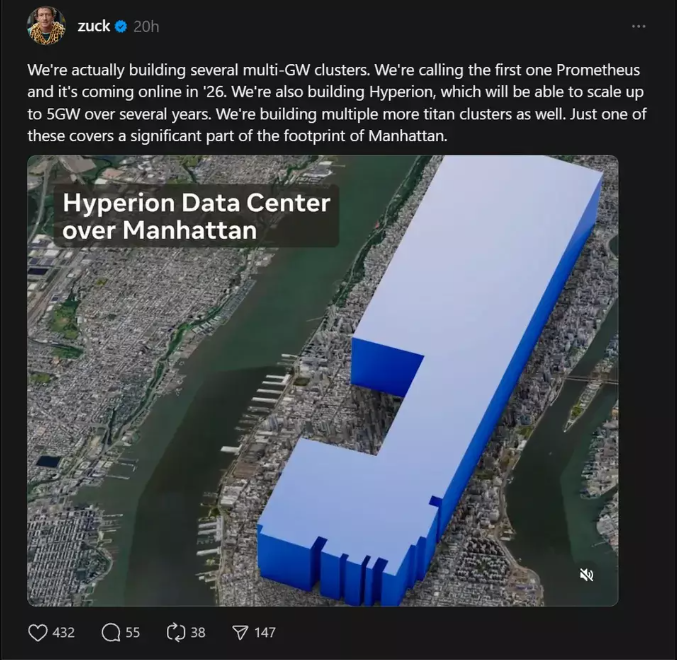Unmute the video with speaker icon
The width and height of the screenshot is (677, 660).
[x=586, y=575]
